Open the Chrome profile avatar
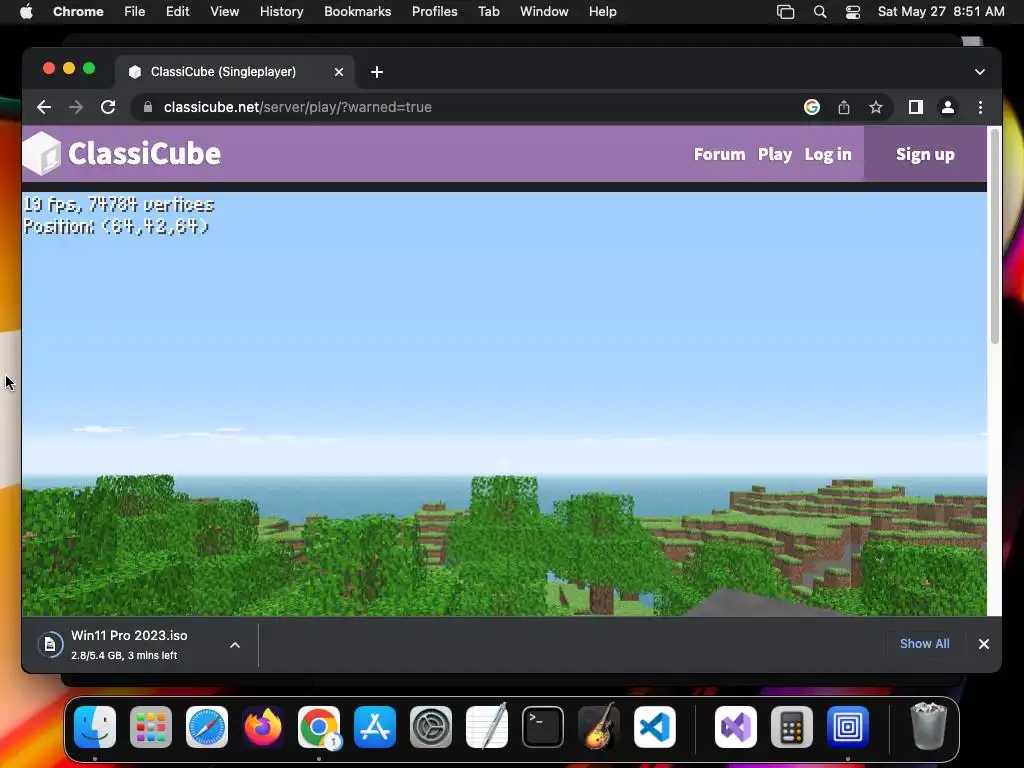Viewport: 1024px width, 768px height. pos(948,107)
